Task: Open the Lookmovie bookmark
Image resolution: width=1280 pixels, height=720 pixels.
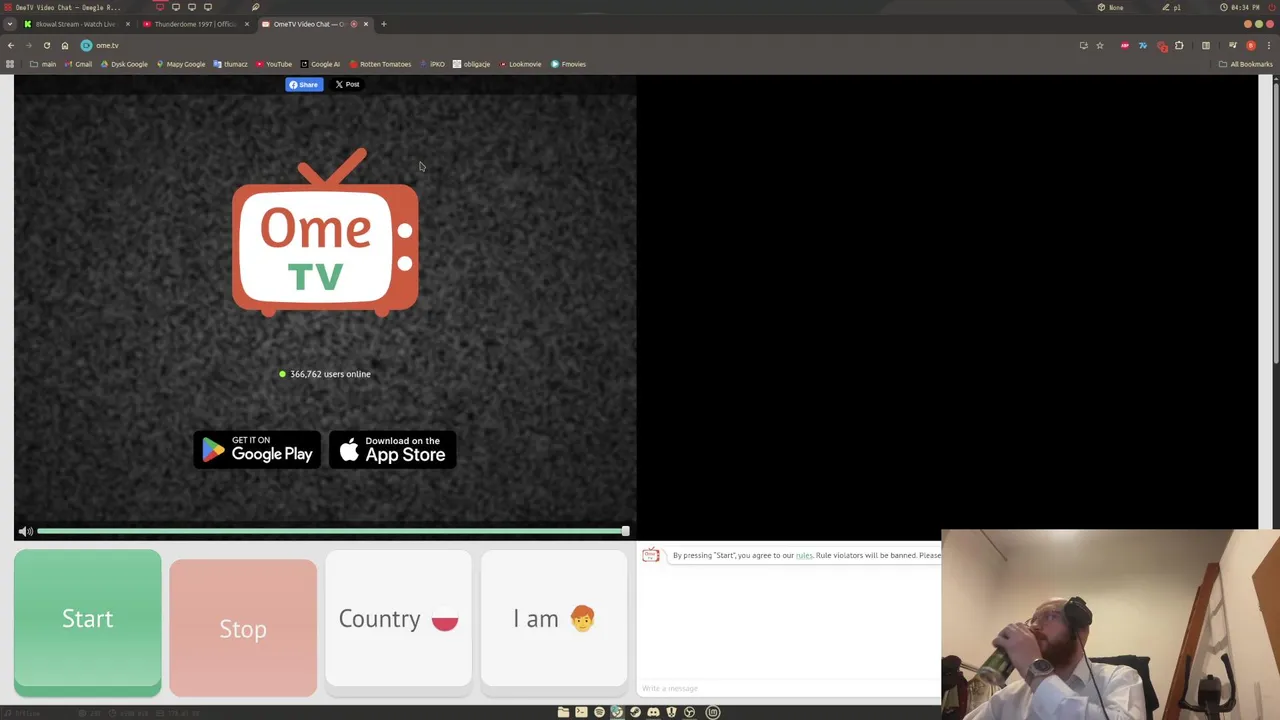Action: pyautogui.click(x=520, y=64)
